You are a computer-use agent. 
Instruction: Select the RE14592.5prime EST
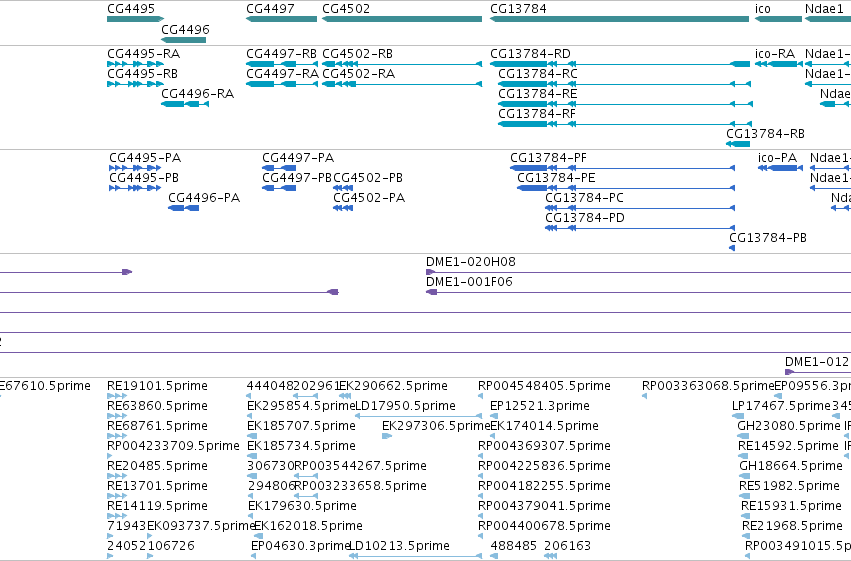coord(743,456)
